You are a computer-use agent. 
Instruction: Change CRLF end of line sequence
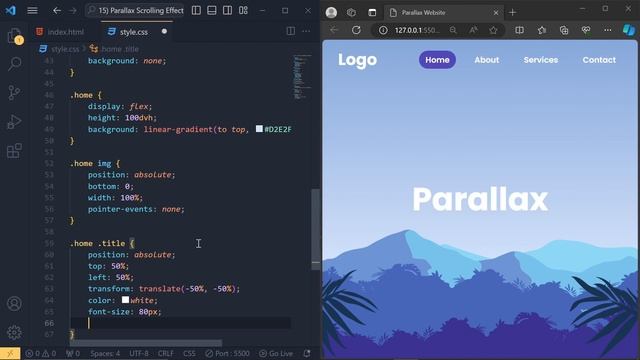(x=166, y=353)
